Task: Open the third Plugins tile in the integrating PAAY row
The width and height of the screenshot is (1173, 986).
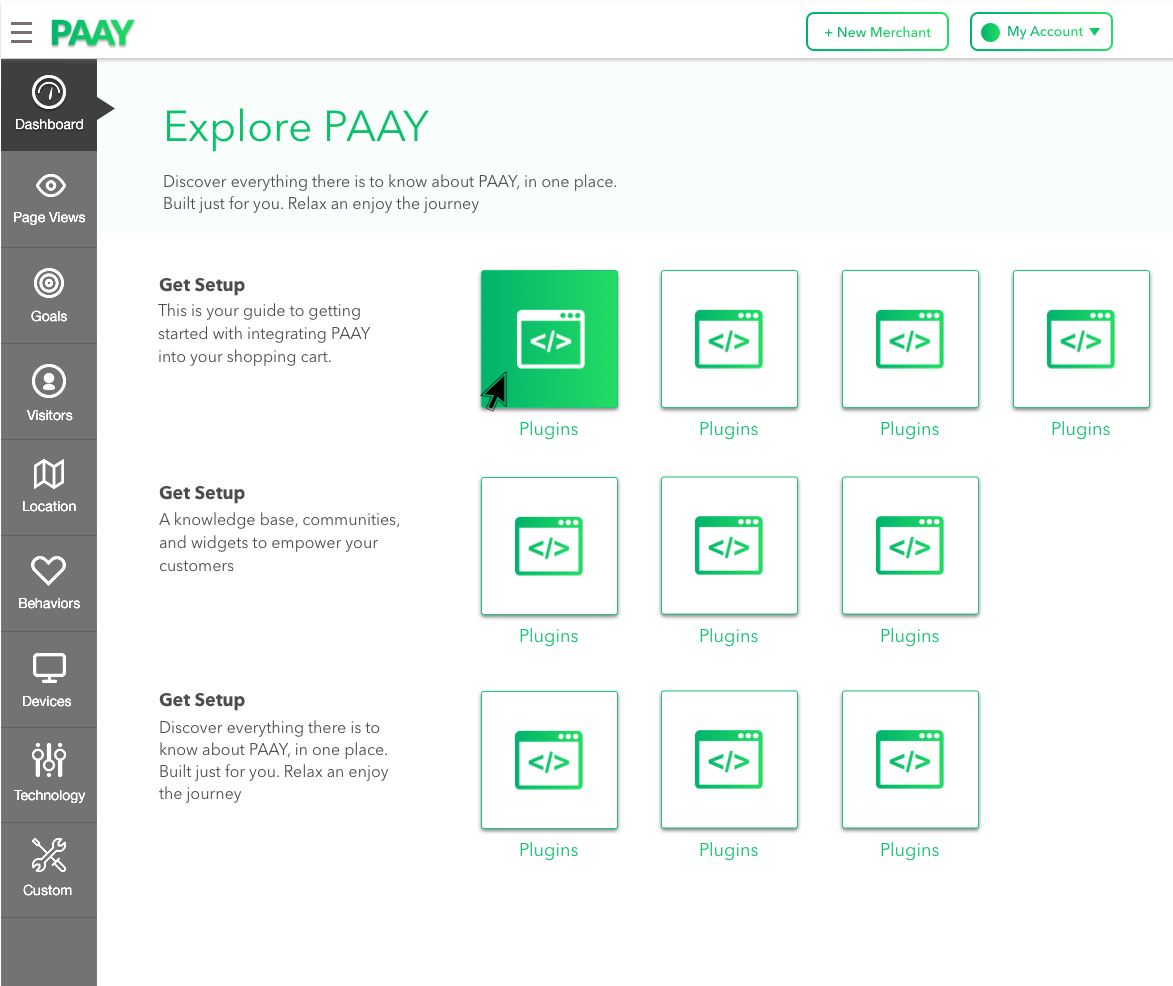Action: tap(910, 339)
